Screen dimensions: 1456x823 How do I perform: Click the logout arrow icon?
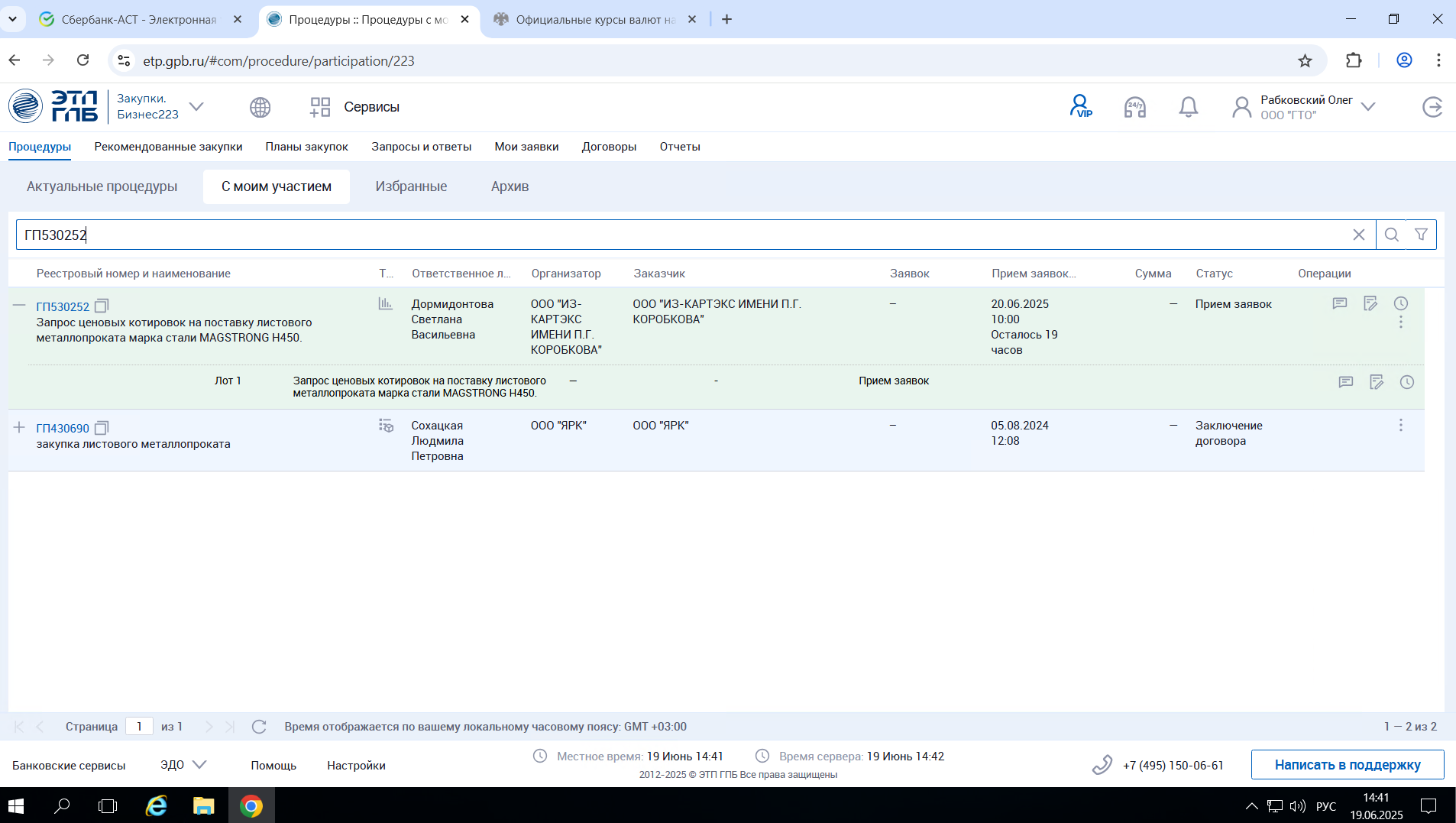coord(1432,107)
